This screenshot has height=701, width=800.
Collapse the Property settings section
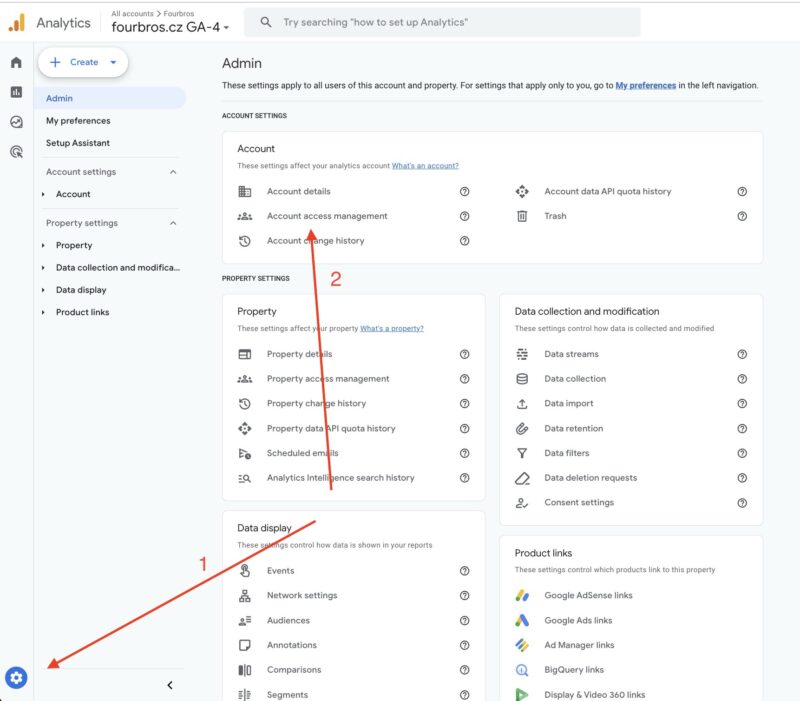point(173,223)
